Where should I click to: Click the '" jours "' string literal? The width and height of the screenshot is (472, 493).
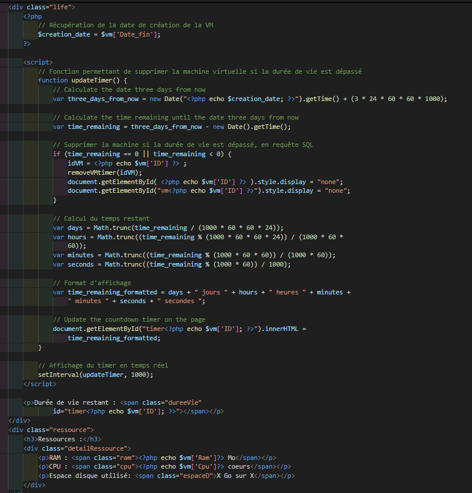pos(211,293)
